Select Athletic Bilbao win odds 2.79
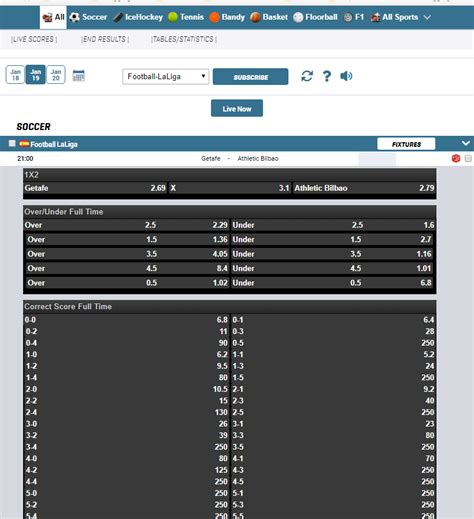 coord(364,188)
